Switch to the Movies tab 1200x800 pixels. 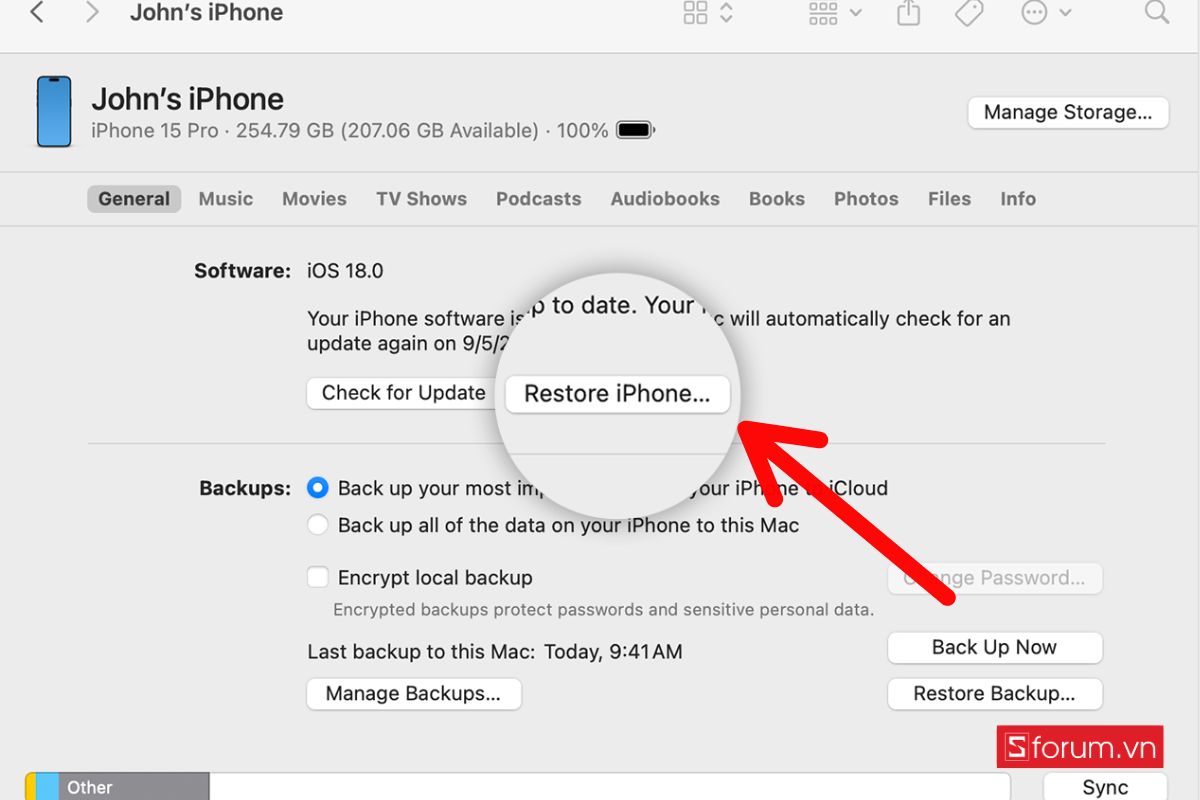tap(314, 199)
